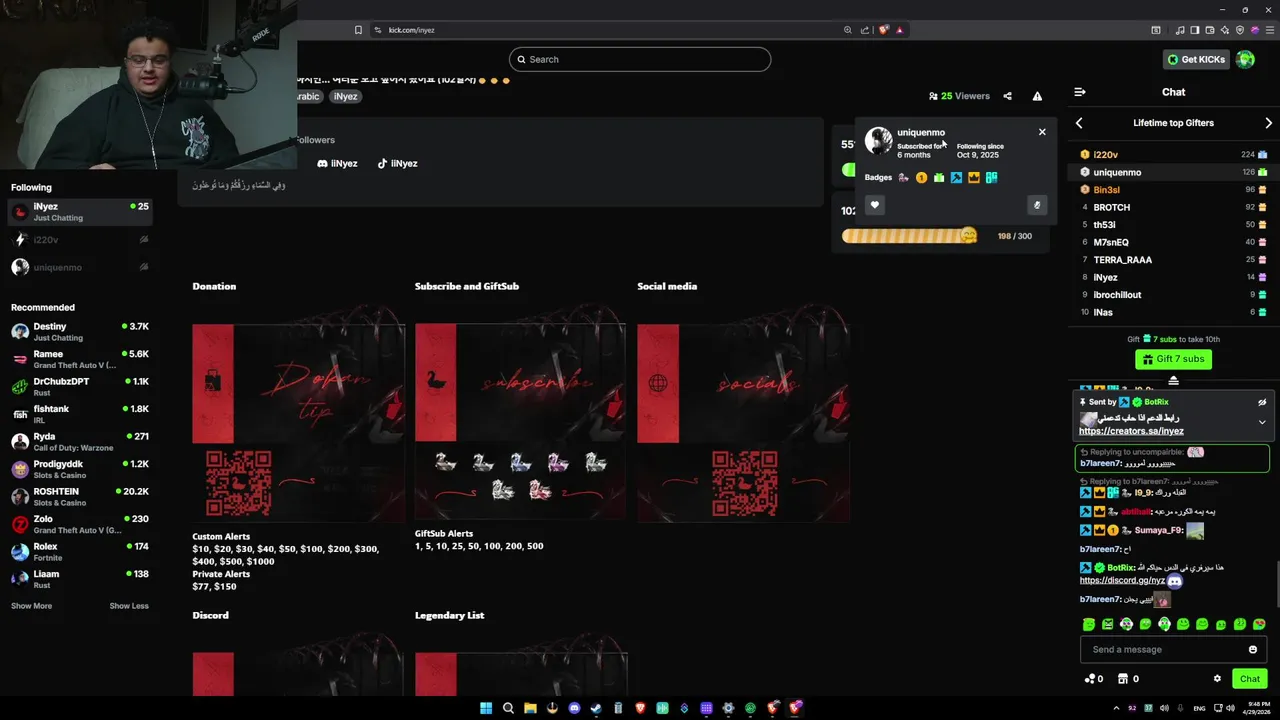
Task: Open iNyez Discord social link
Action: 337,163
